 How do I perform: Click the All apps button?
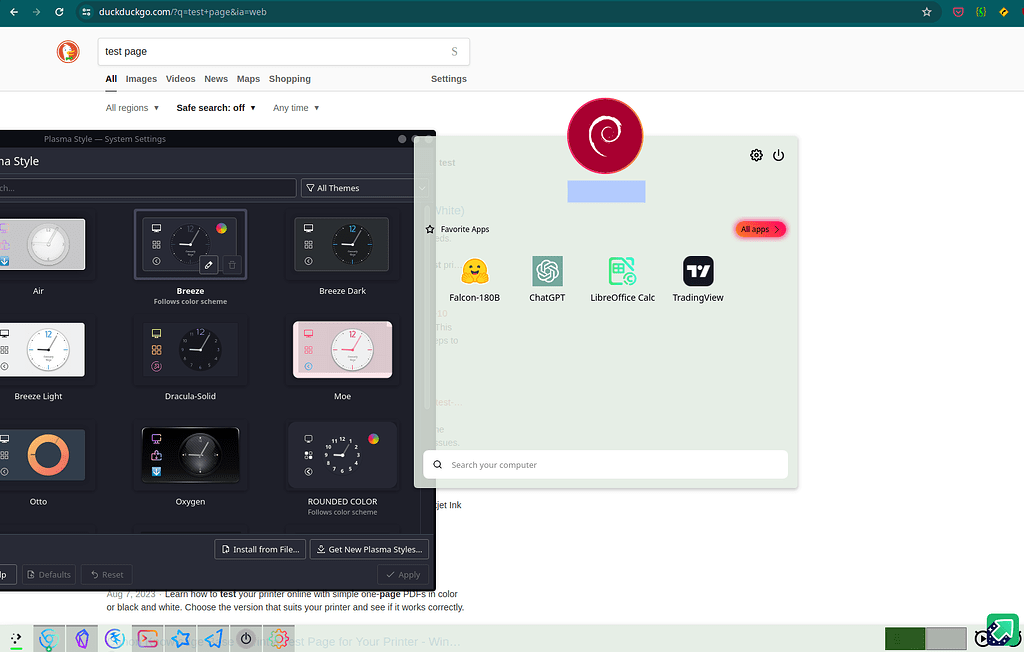[x=760, y=229]
